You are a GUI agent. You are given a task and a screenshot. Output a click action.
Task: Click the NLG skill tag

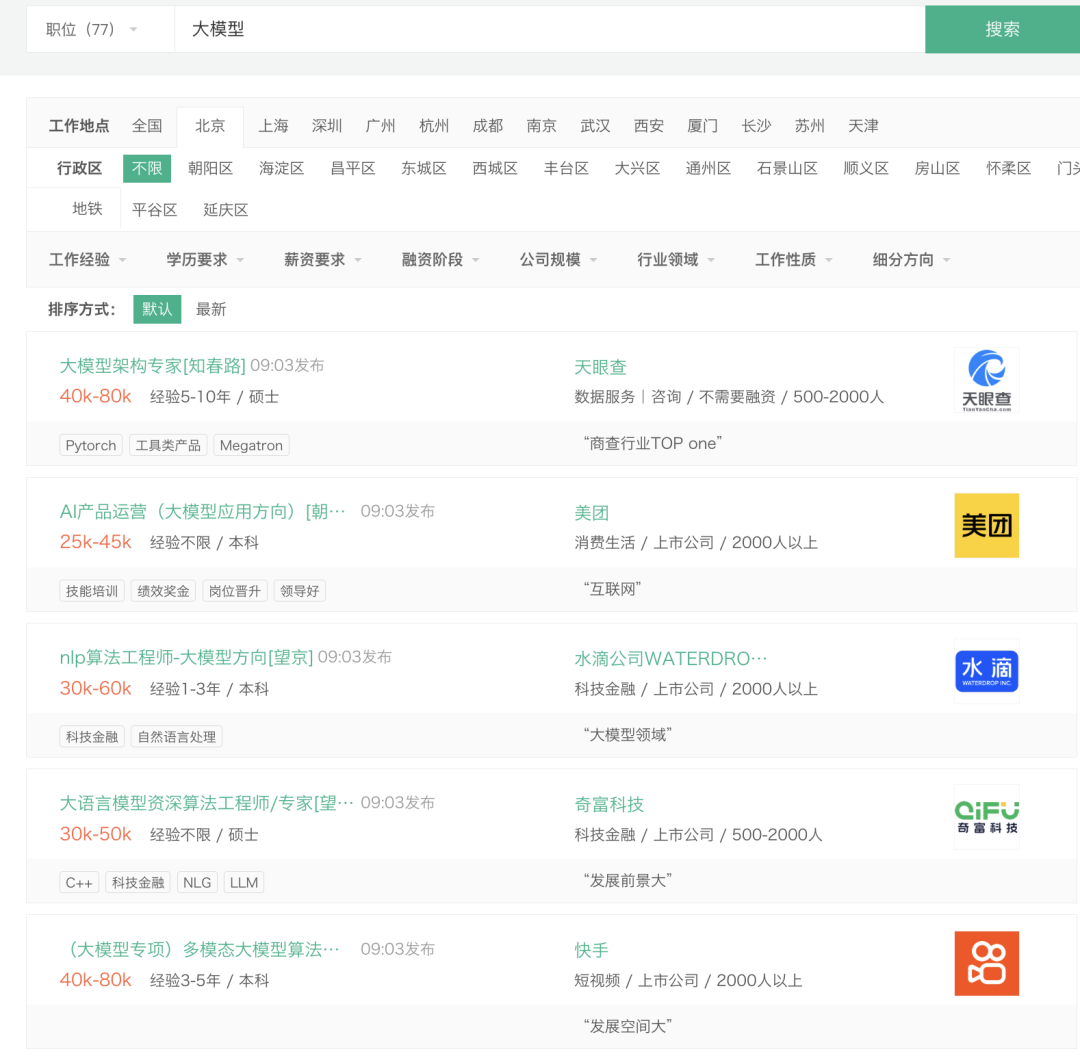click(197, 882)
